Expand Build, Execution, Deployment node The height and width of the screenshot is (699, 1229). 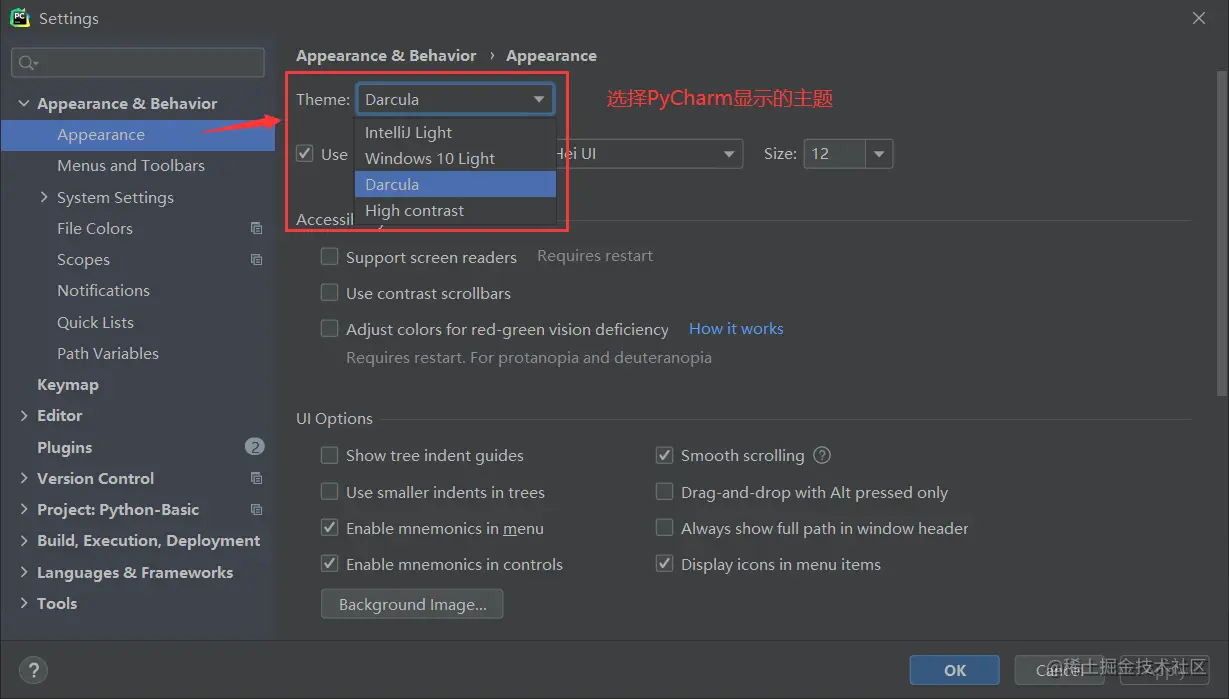24,540
